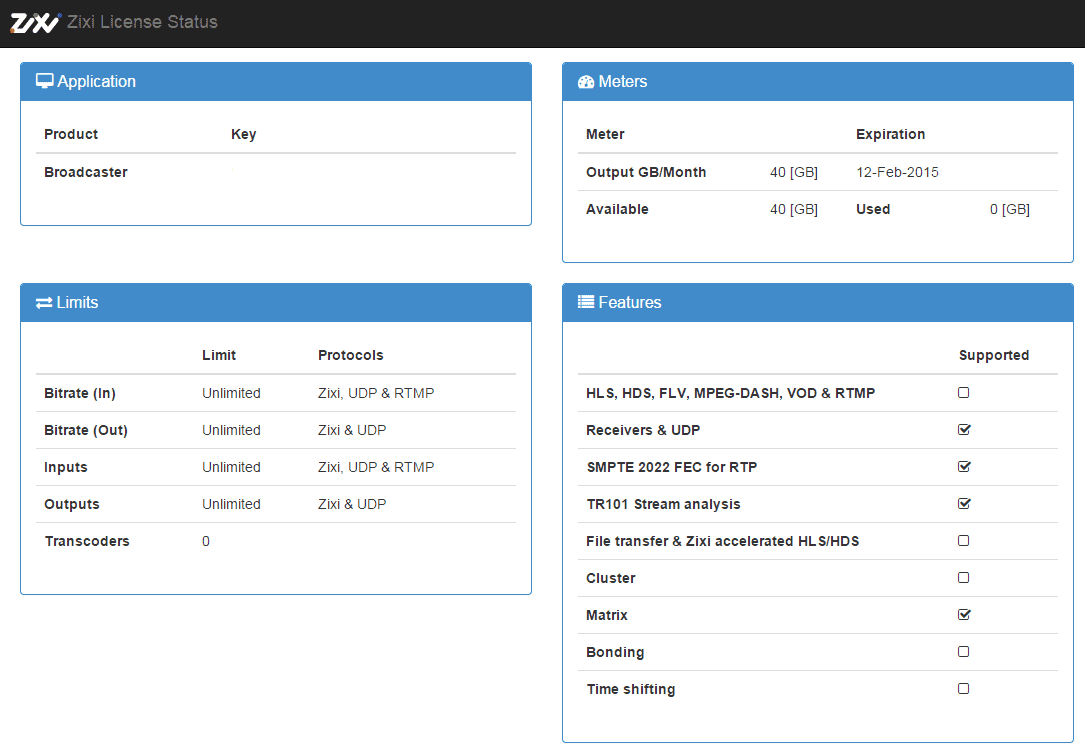The height and width of the screenshot is (756, 1085).
Task: Click the exchange arrows icon beside Limits
Action: coord(44,303)
